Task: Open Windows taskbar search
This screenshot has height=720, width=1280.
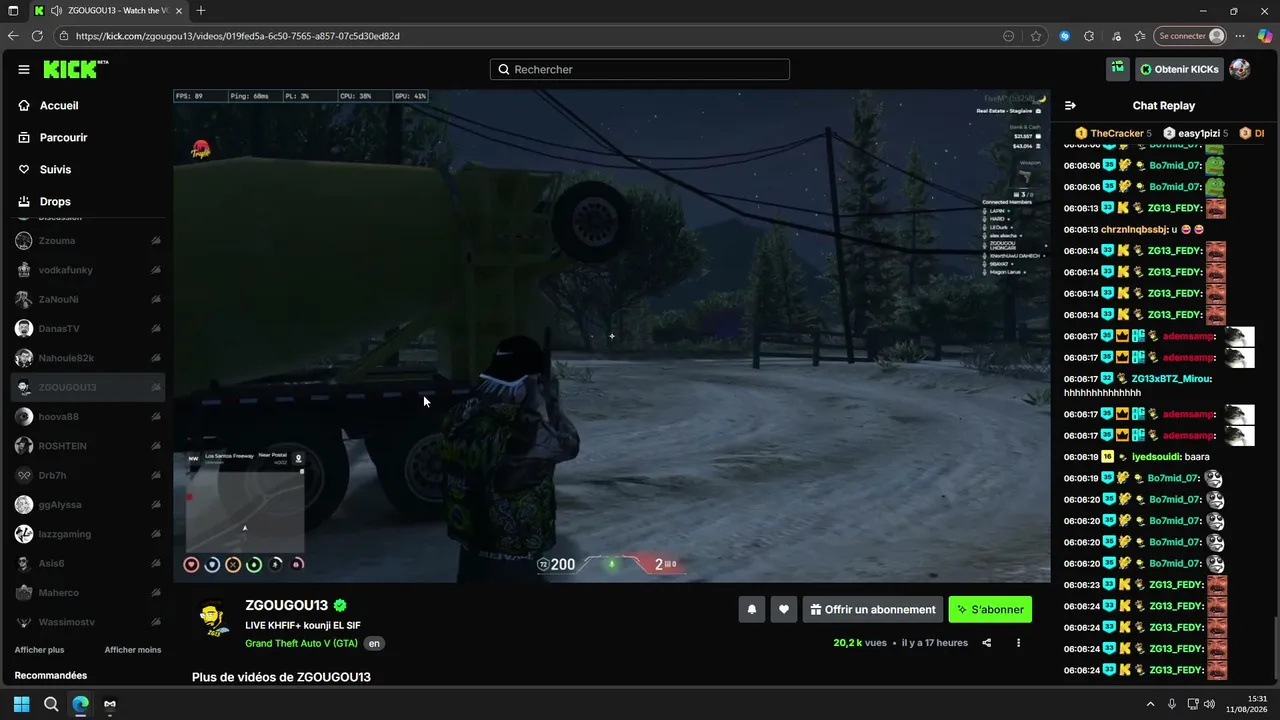Action: click(x=51, y=704)
